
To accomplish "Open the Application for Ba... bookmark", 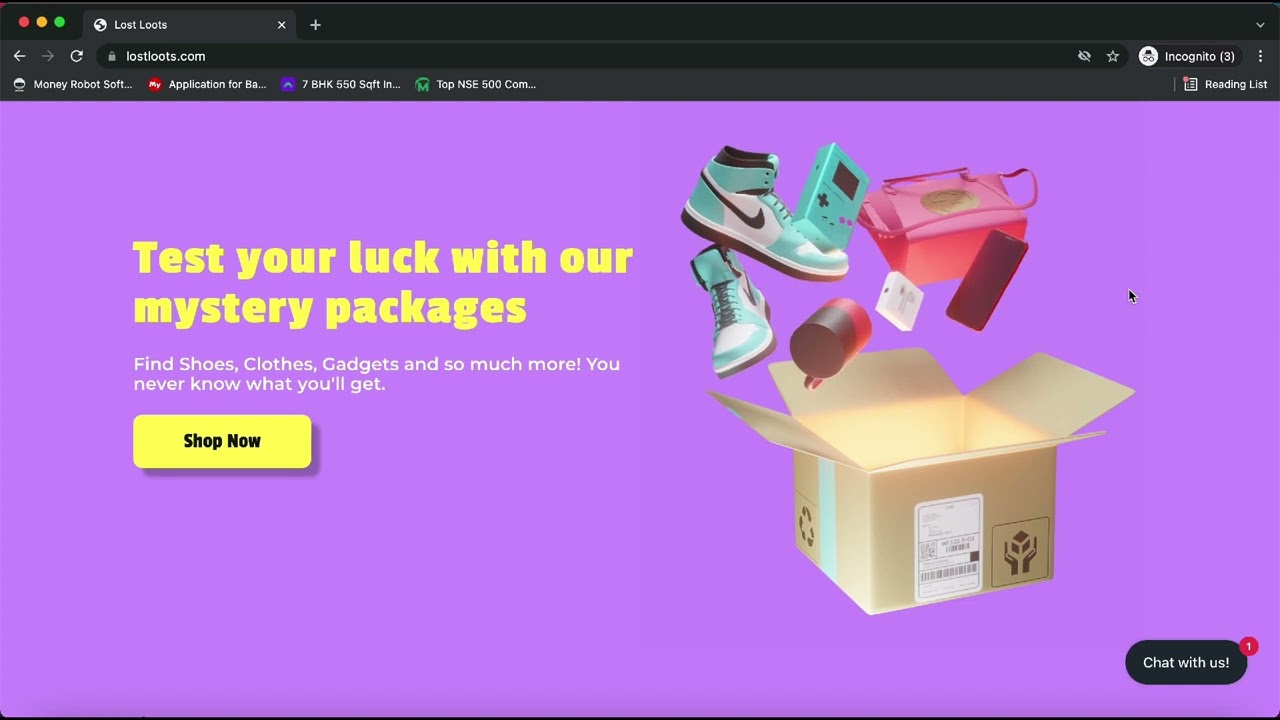I will point(207,84).
